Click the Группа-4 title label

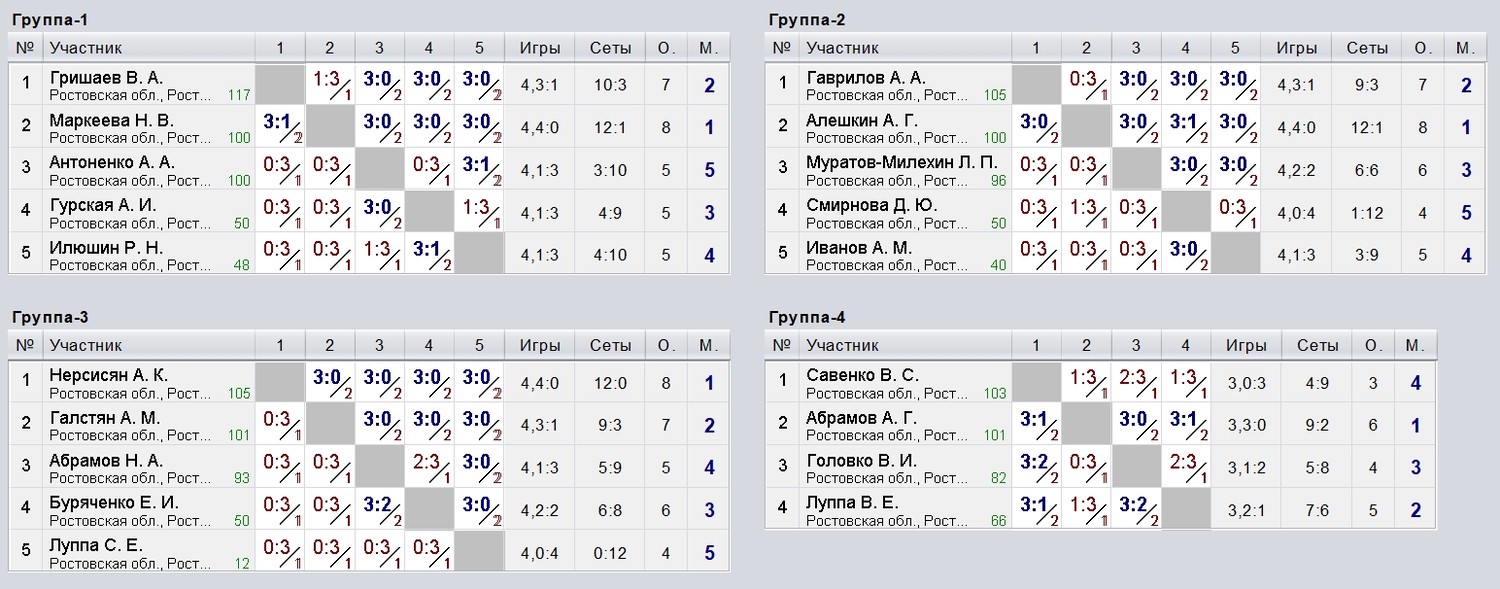pyautogui.click(x=807, y=317)
